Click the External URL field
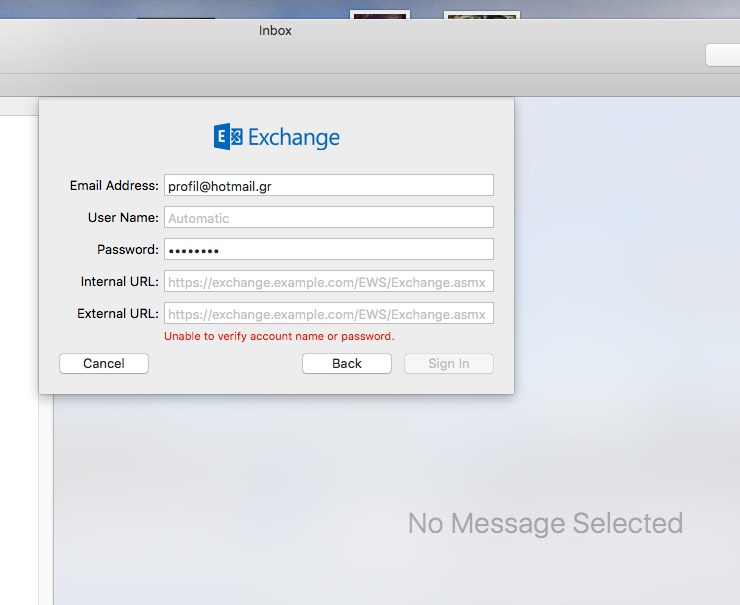The image size is (740, 605). point(328,313)
